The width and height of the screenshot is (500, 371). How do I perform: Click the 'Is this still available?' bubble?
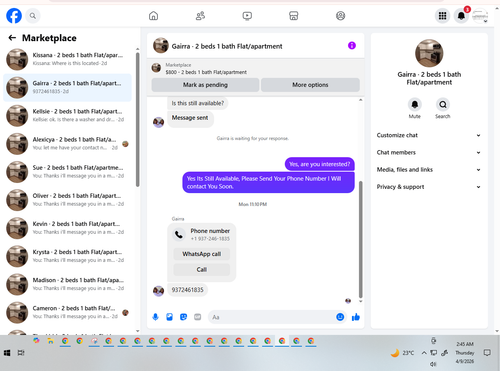pyautogui.click(x=198, y=103)
